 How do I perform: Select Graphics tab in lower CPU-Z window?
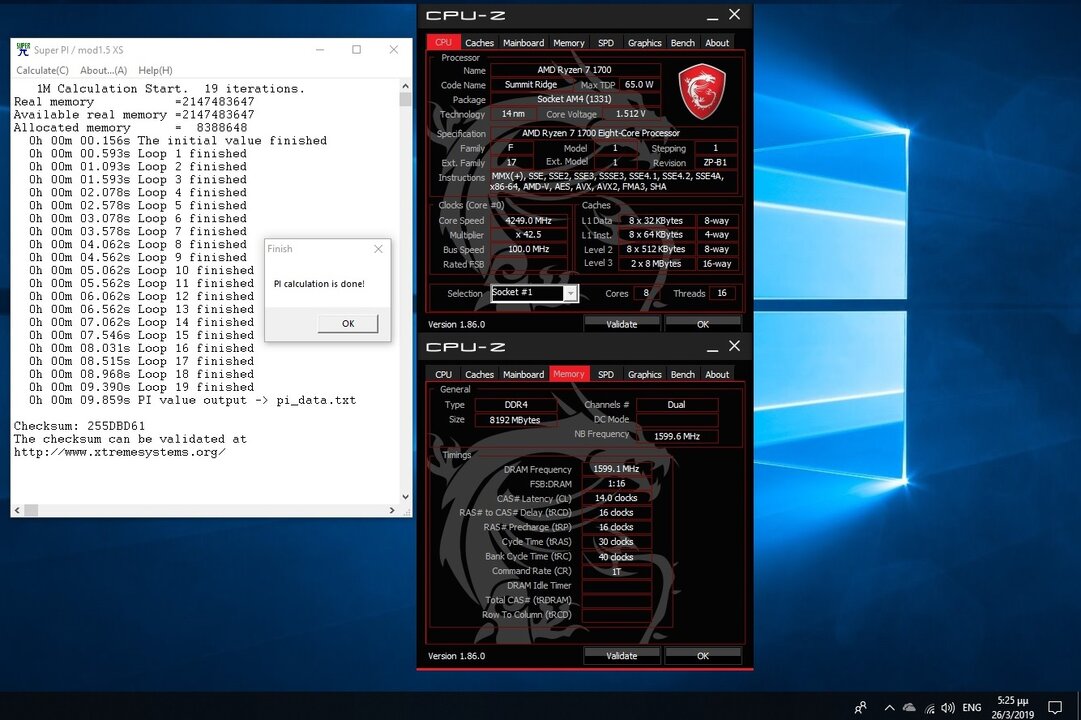coord(645,374)
